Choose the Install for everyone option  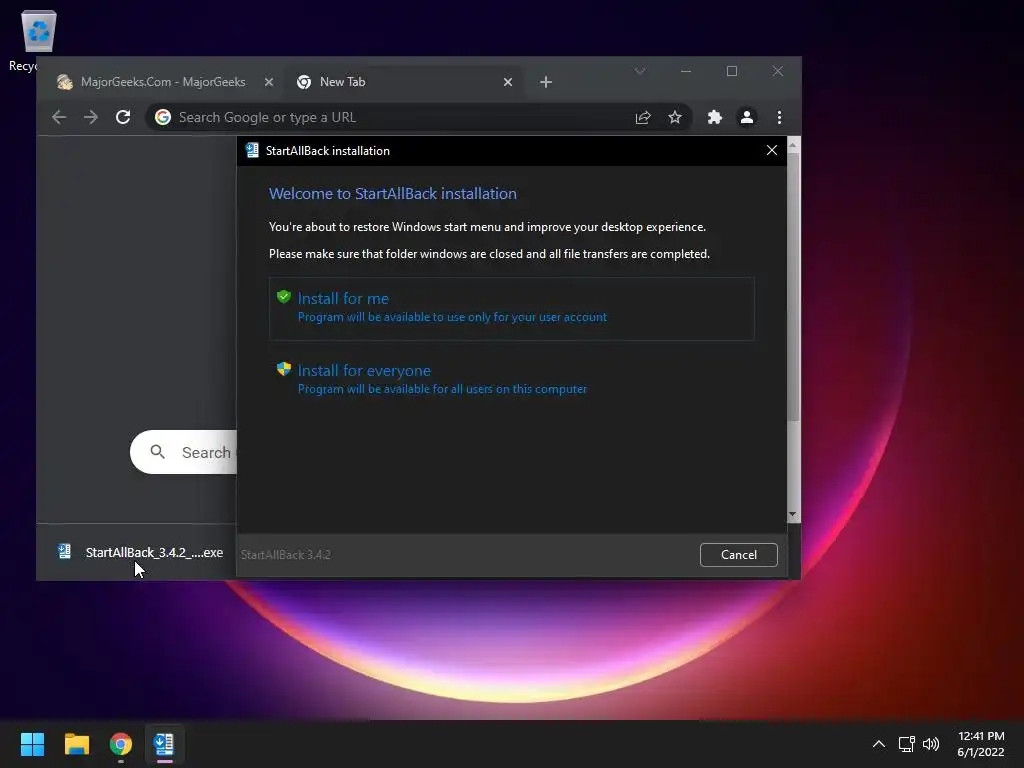tap(511, 379)
